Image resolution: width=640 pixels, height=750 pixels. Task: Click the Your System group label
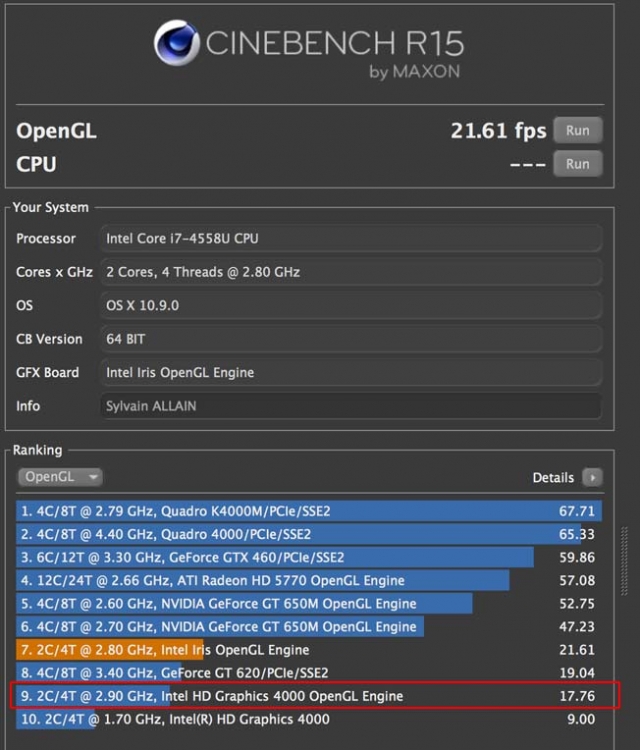51,207
